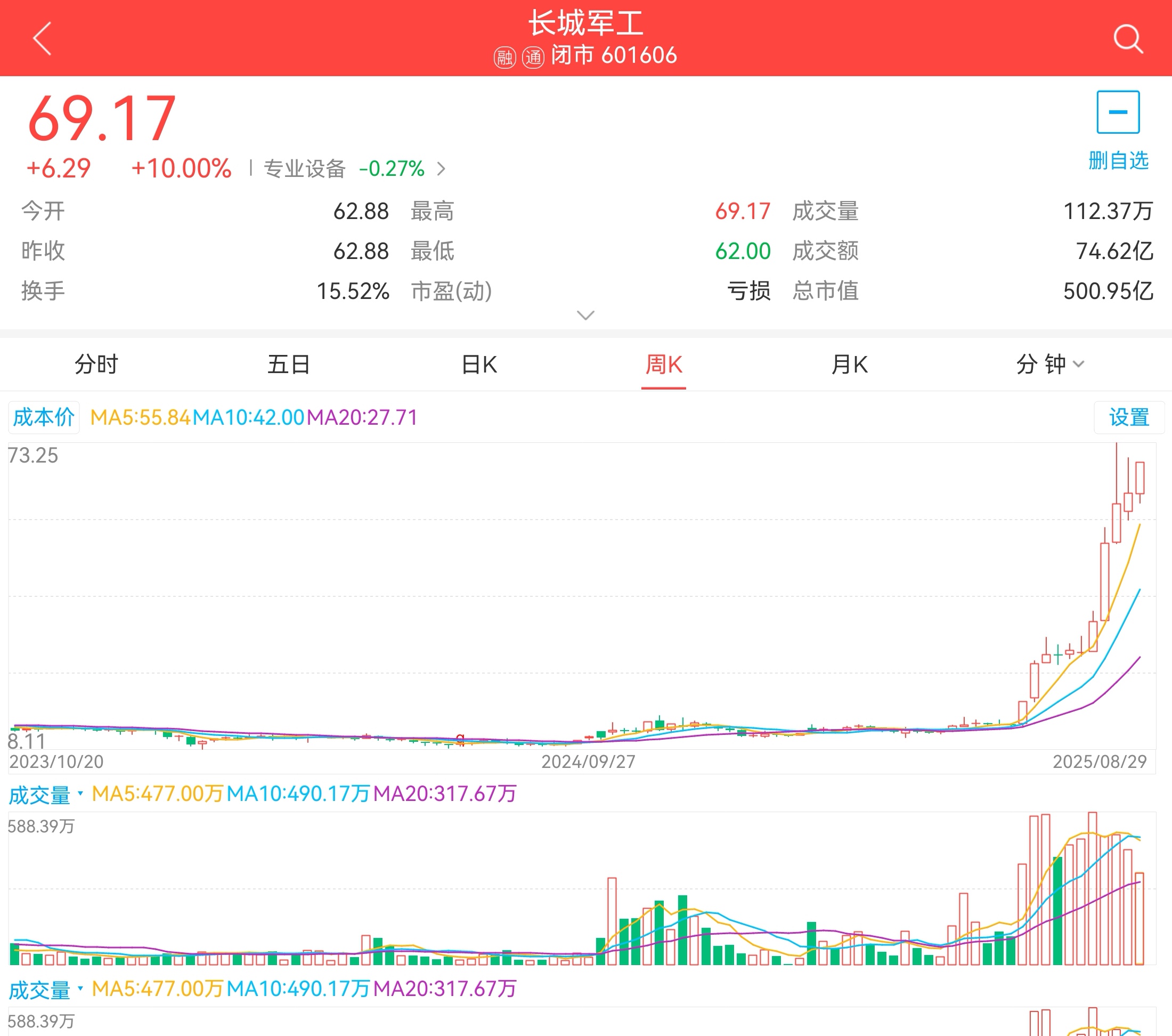Tap the +6.29 price change value
This screenshot has height=1036, width=1172.
point(59,168)
